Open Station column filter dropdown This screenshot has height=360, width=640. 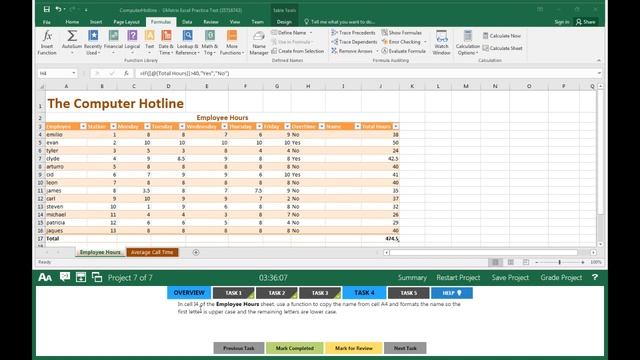113,127
